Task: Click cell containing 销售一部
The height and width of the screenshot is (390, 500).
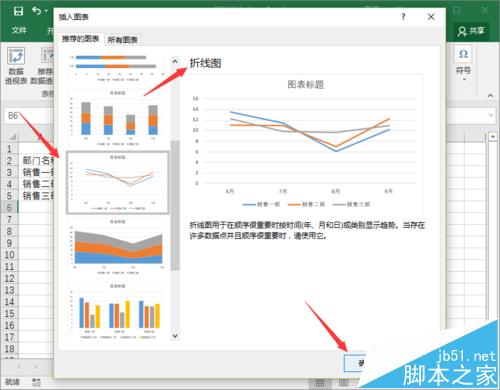Action: click(x=37, y=172)
